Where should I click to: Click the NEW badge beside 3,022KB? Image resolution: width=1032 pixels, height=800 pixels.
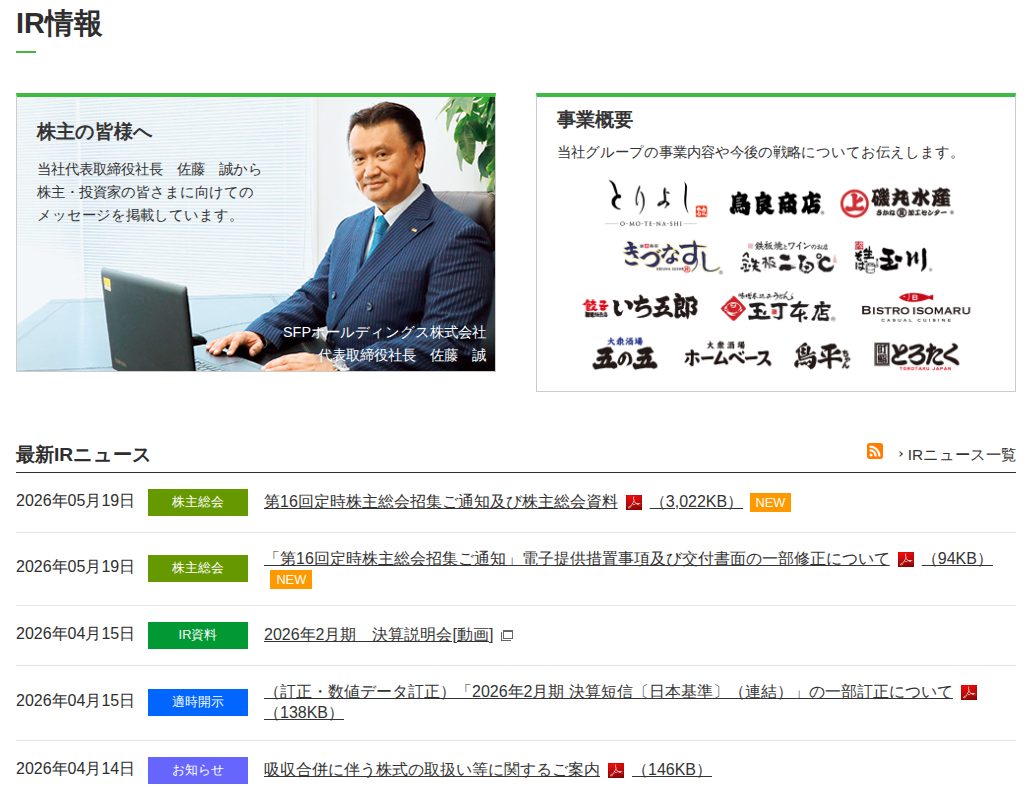770,503
